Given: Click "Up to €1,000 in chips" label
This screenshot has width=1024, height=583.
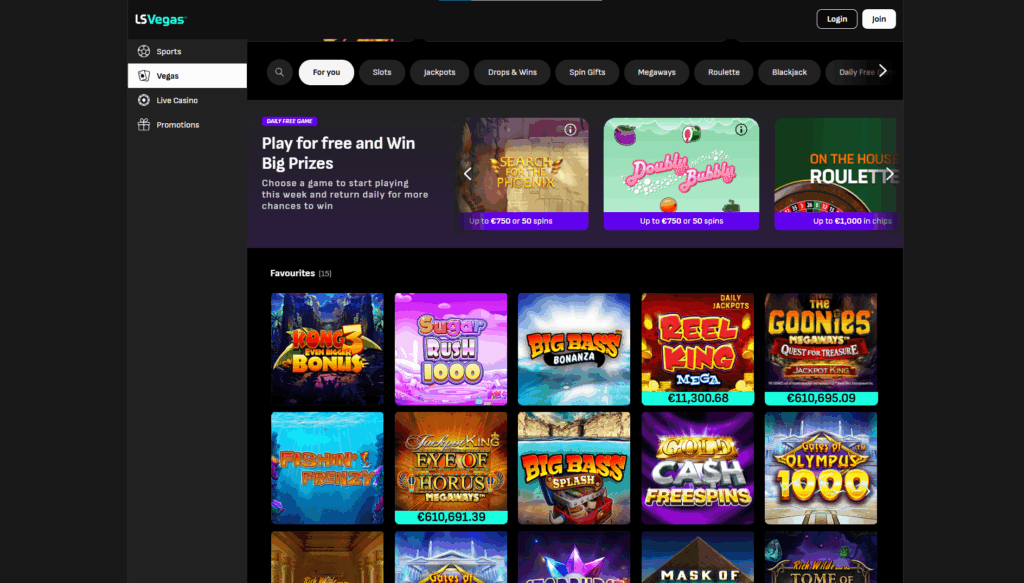Looking at the screenshot, I should click(x=852, y=221).
